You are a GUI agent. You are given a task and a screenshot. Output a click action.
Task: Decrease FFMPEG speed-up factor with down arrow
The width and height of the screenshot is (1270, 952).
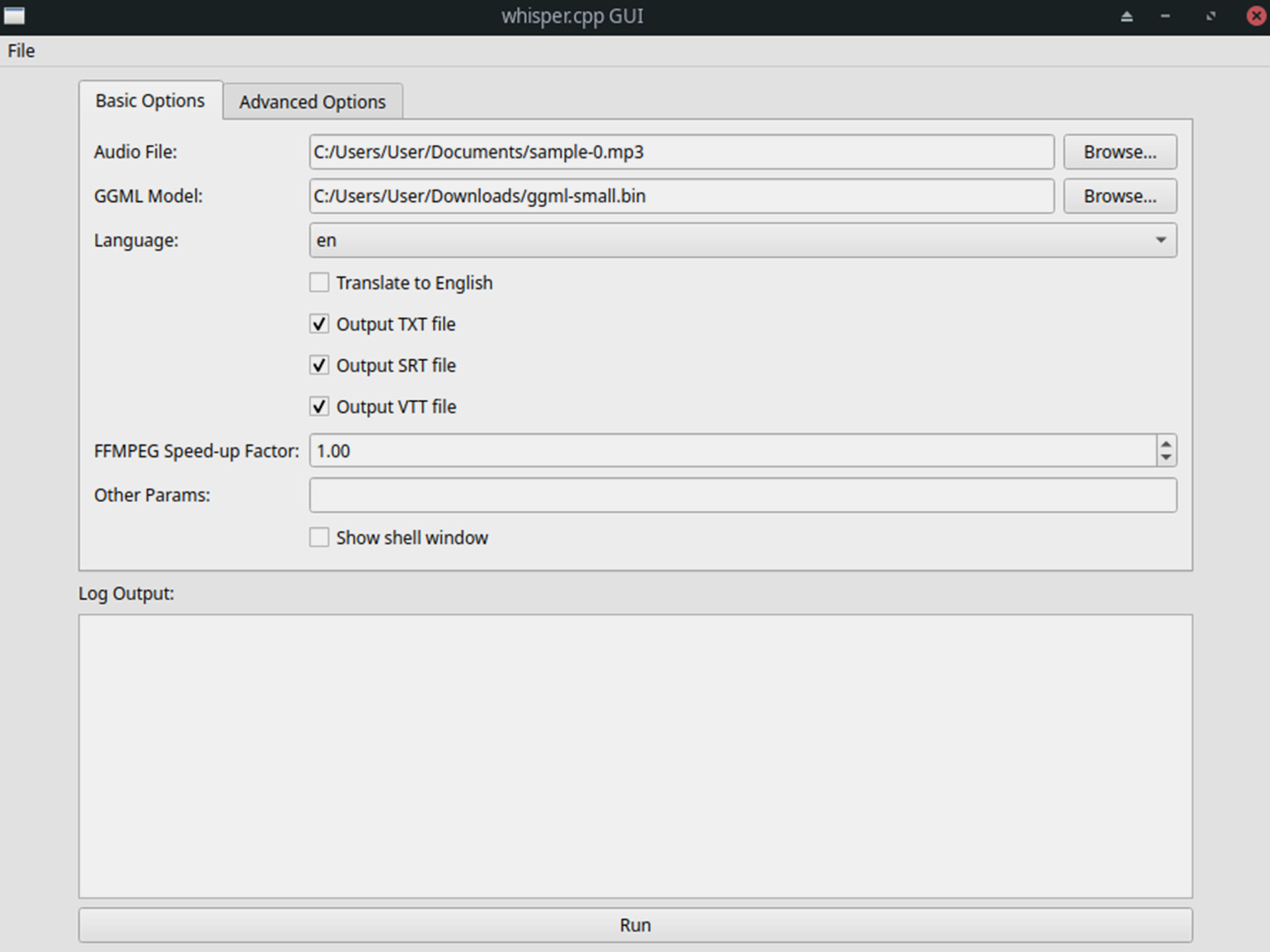click(1166, 457)
